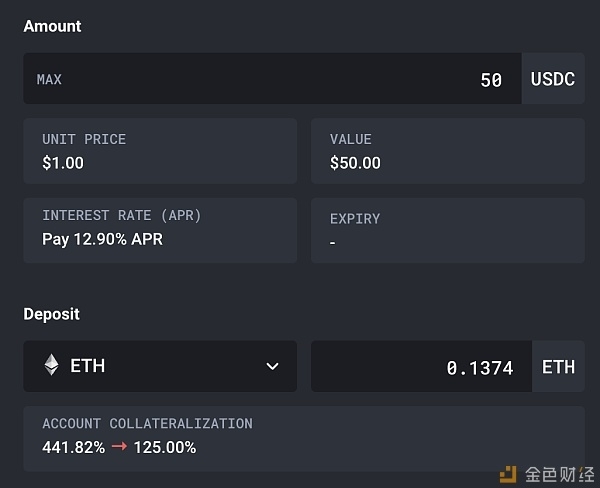Click the red collateralization arrow icon
Screen dimensions: 600x488
pyautogui.click(x=119, y=447)
